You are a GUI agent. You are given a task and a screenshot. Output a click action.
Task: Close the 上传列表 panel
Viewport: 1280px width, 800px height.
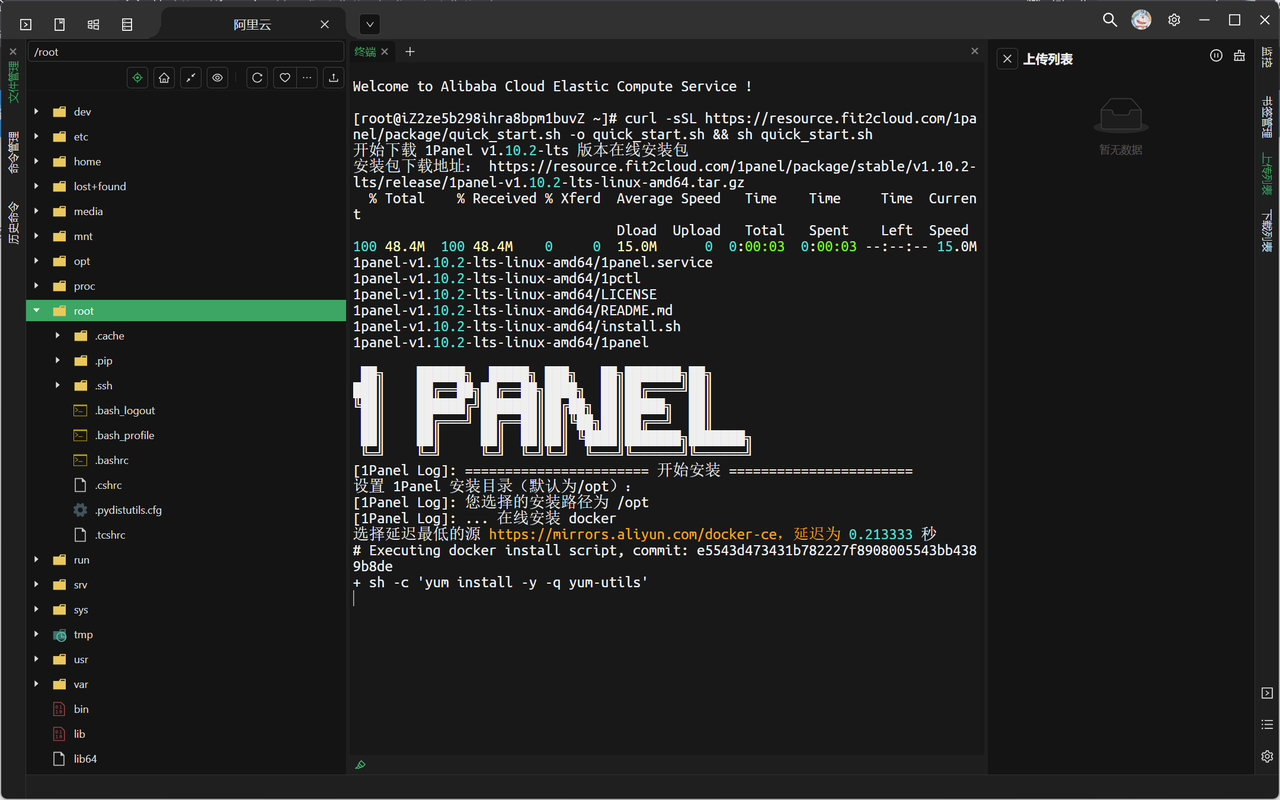click(x=1008, y=59)
